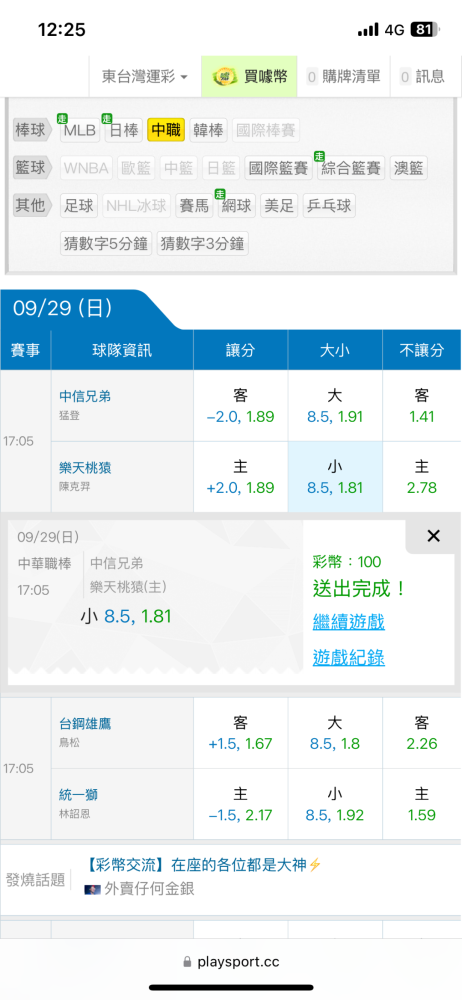The image size is (462, 1000).
Task: Pick 客 +1.5, 1.67 handicap bet
Action: tap(241, 733)
